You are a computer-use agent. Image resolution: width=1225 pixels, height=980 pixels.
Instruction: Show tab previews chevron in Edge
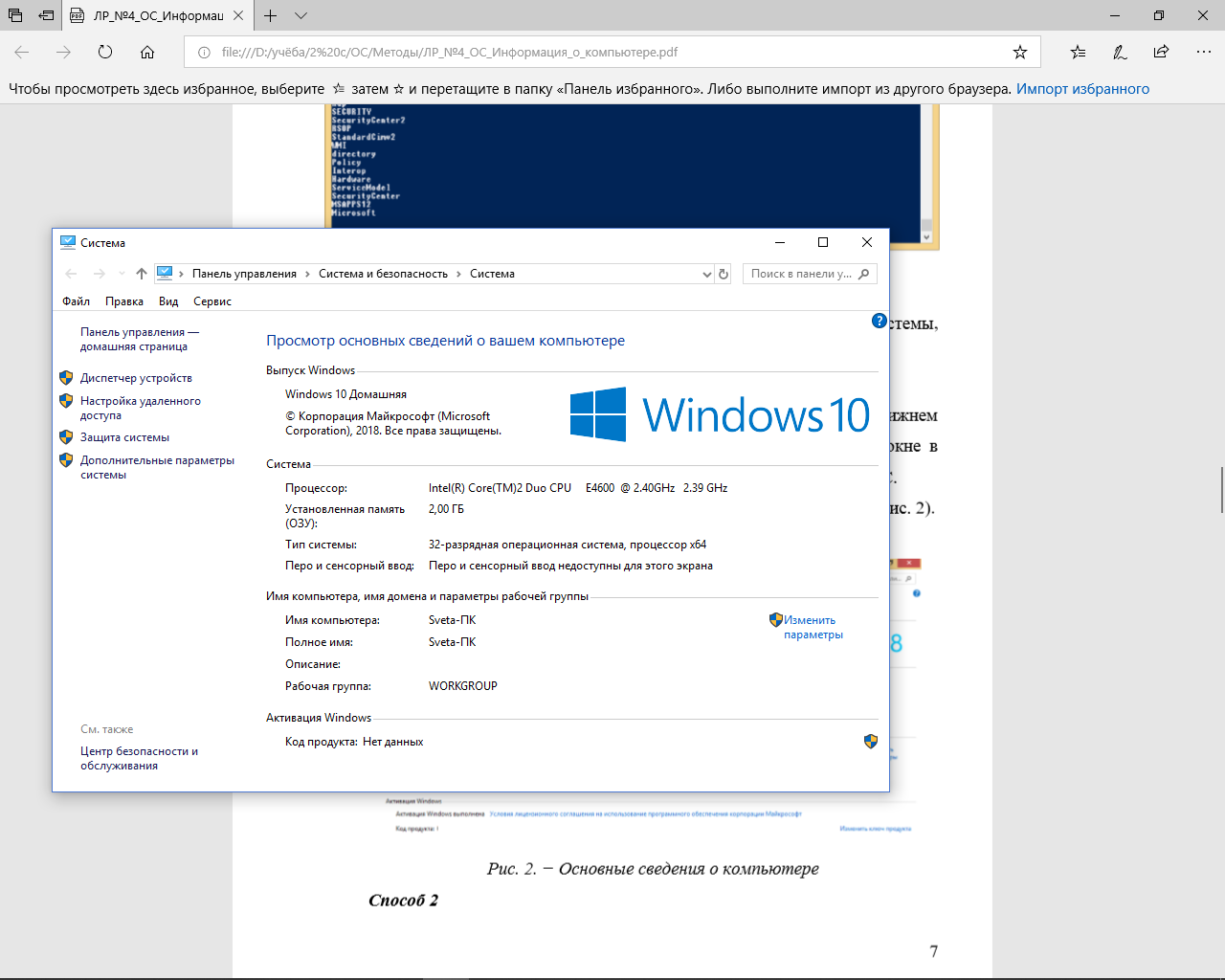point(301,15)
